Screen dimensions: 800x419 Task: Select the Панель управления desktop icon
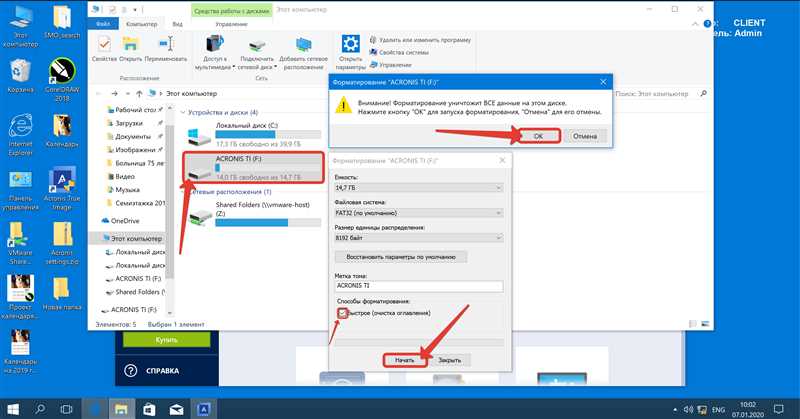click(20, 190)
